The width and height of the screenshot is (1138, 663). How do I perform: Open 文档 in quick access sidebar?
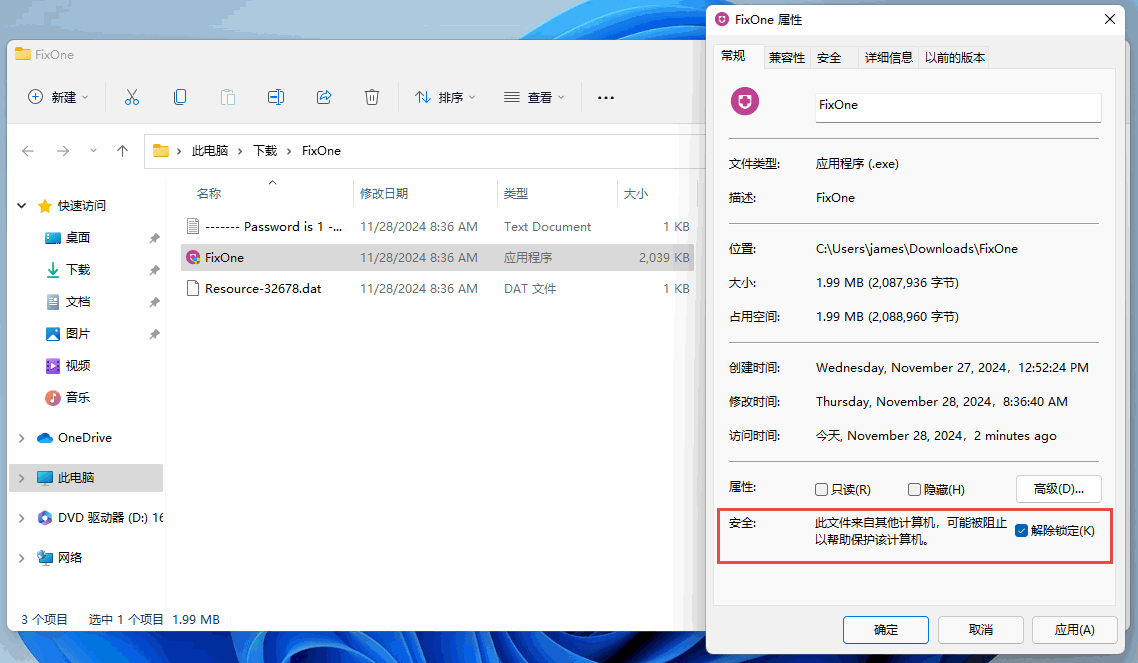point(78,302)
